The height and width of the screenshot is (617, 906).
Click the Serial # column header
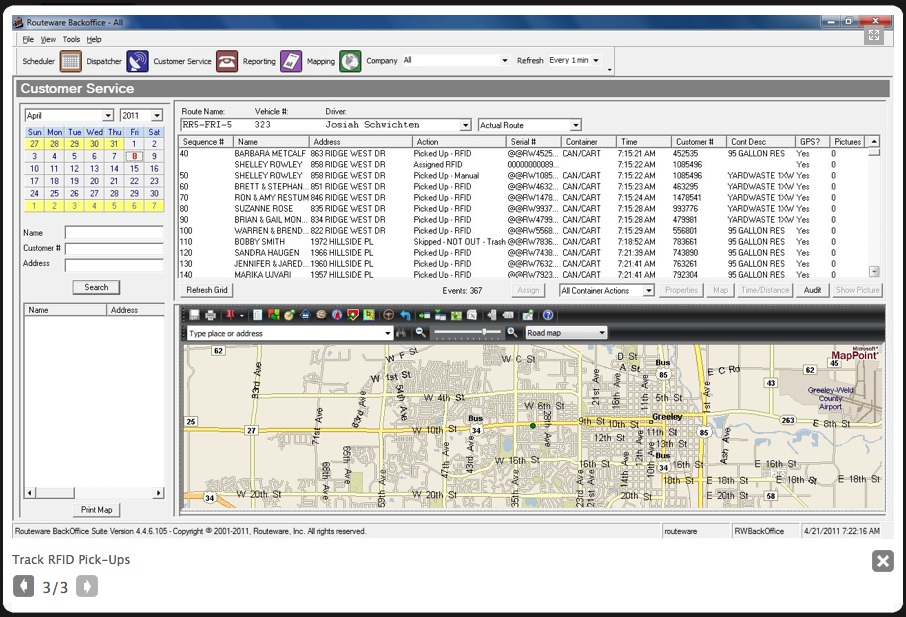(533, 142)
